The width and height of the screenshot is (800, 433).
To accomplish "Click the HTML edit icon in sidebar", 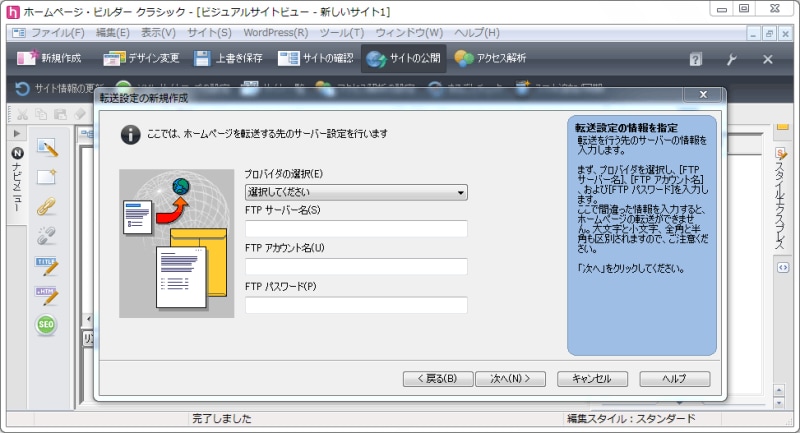I will click(47, 295).
